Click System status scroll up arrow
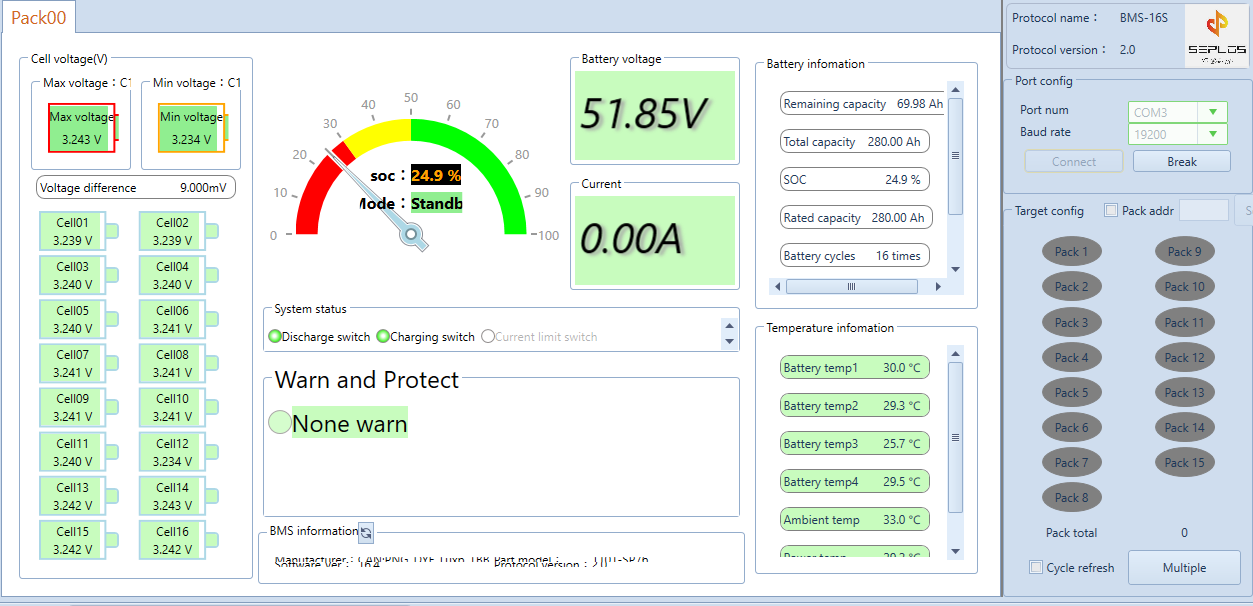Image resolution: width=1253 pixels, height=606 pixels. tap(728, 325)
